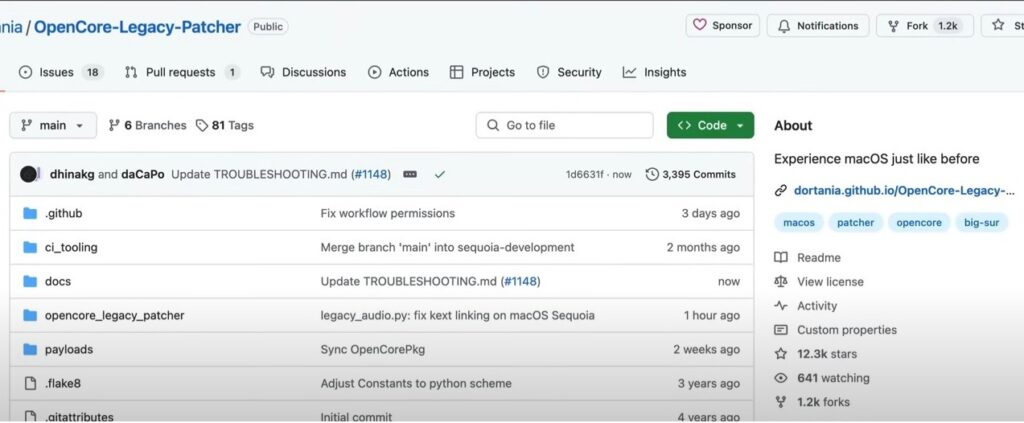View the 641 watching link

833,378
